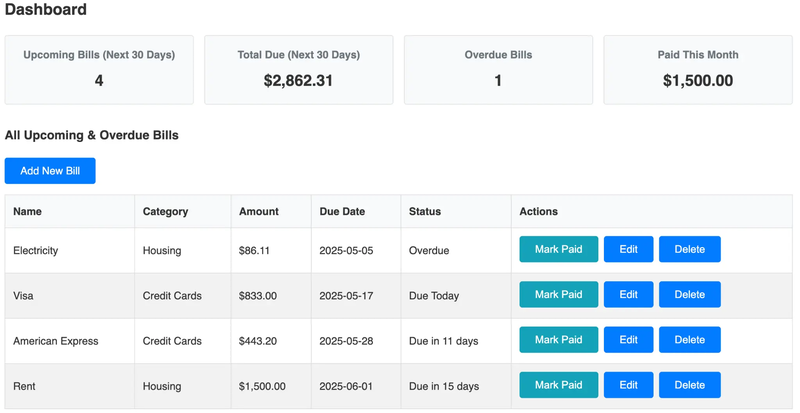
Task: Select the Rent name cell
Action: coord(70,386)
